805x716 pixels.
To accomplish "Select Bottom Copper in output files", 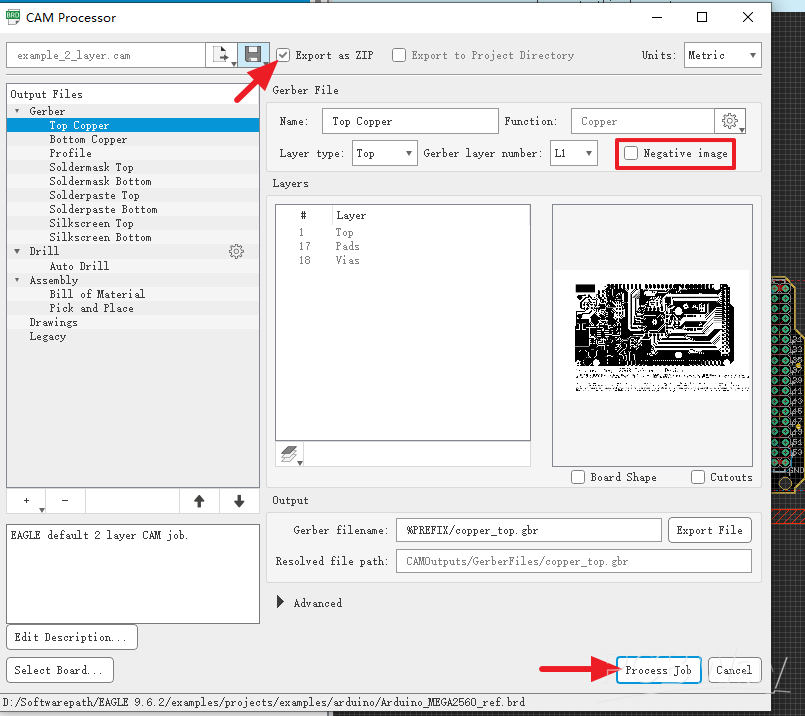I will pyautogui.click(x=88, y=140).
